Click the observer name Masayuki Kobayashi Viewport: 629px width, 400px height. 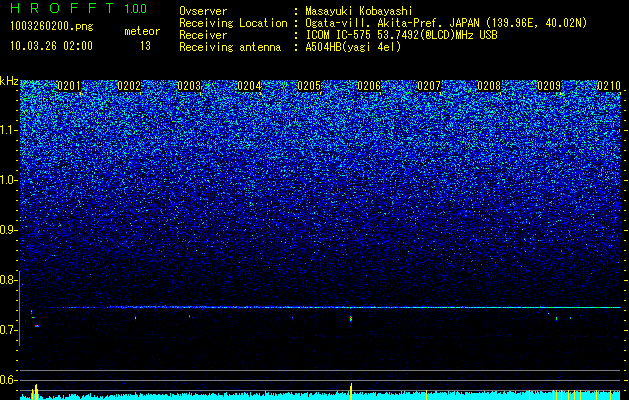[359, 12]
